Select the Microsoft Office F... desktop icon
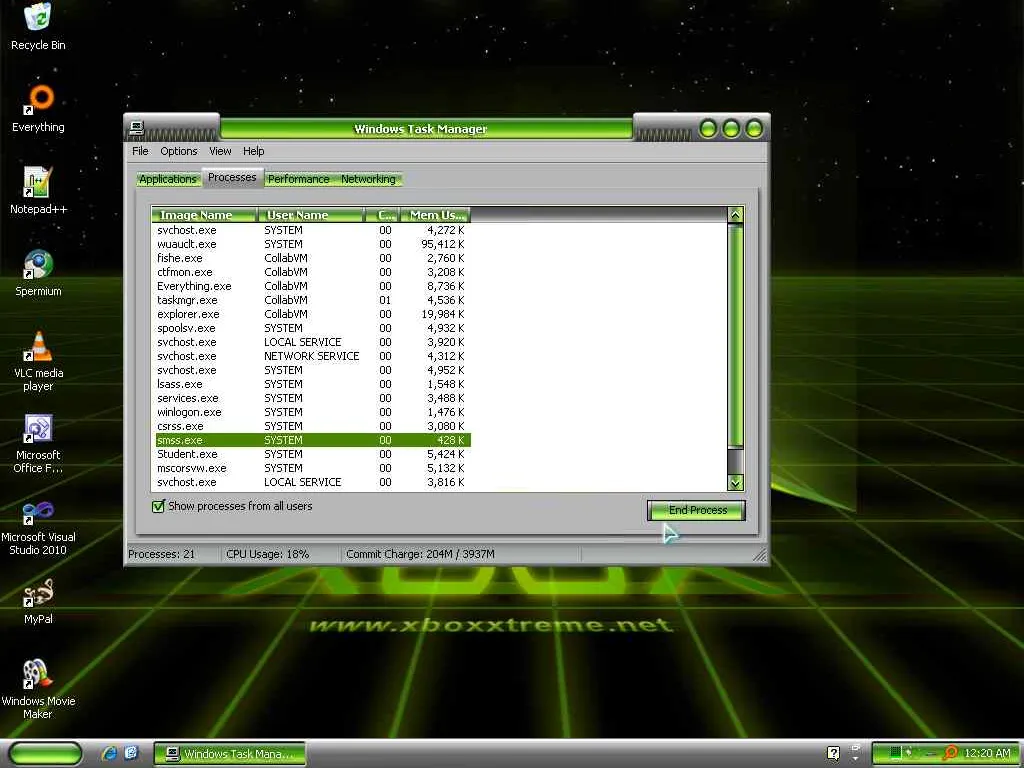The image size is (1024, 768). pos(38,443)
